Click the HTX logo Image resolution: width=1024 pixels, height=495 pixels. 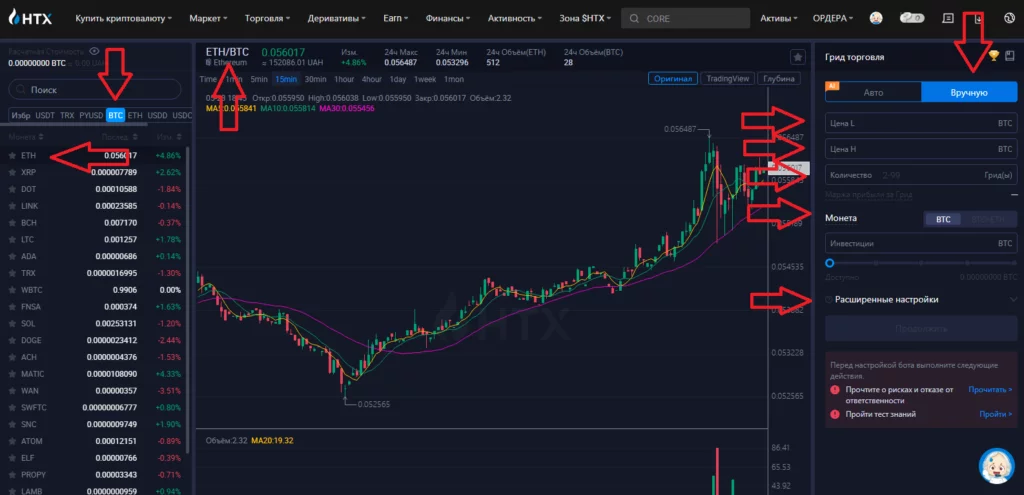(31, 17)
